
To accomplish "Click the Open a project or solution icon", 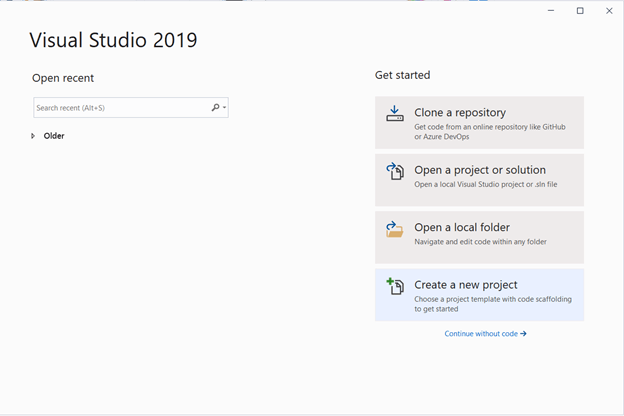I will pyautogui.click(x=395, y=171).
